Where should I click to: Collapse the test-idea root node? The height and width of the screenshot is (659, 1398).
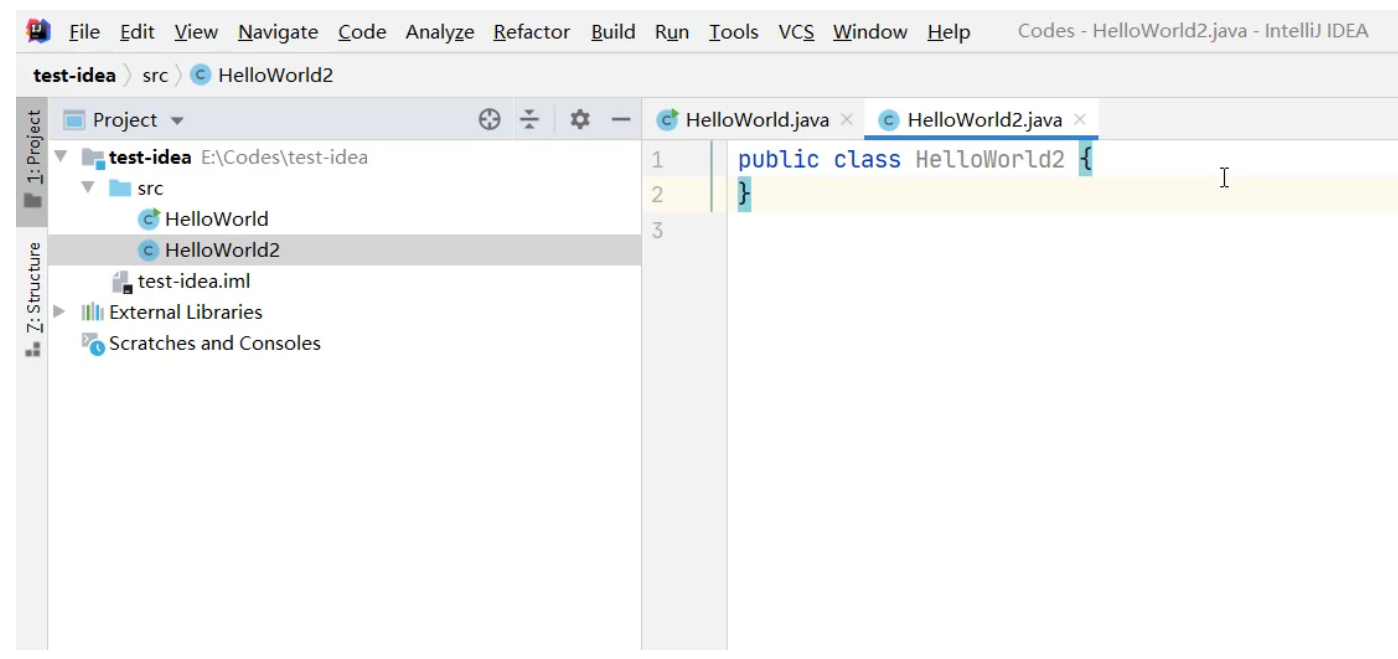tap(61, 157)
